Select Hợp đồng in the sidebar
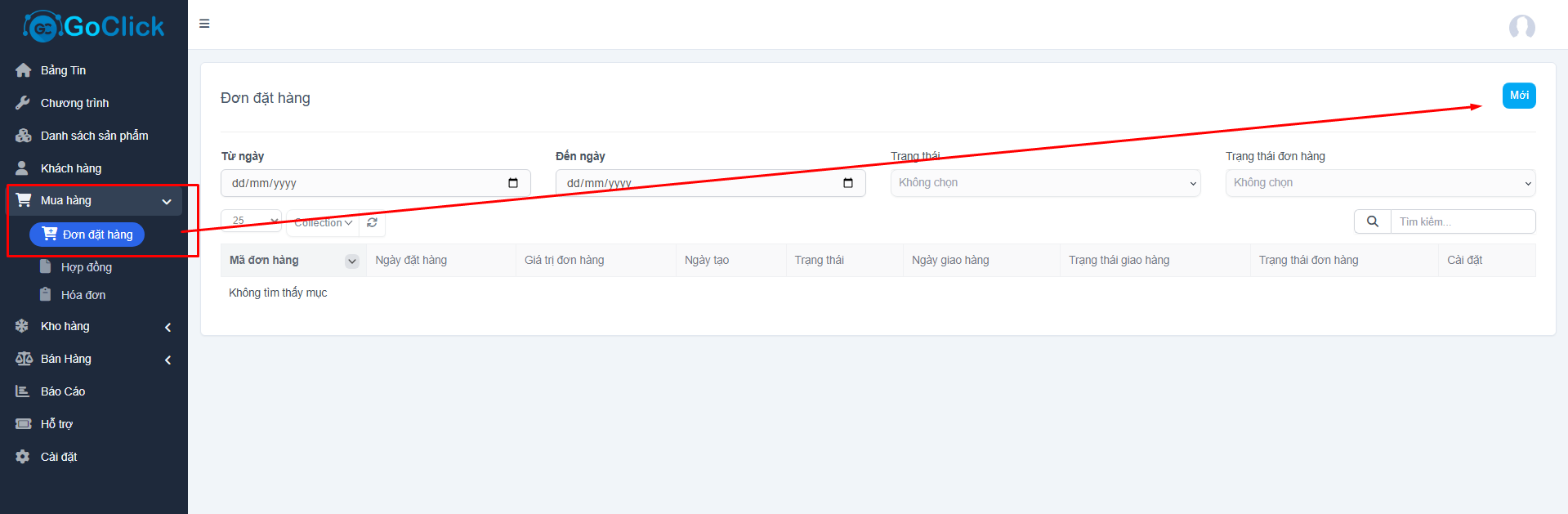 pos(86,267)
